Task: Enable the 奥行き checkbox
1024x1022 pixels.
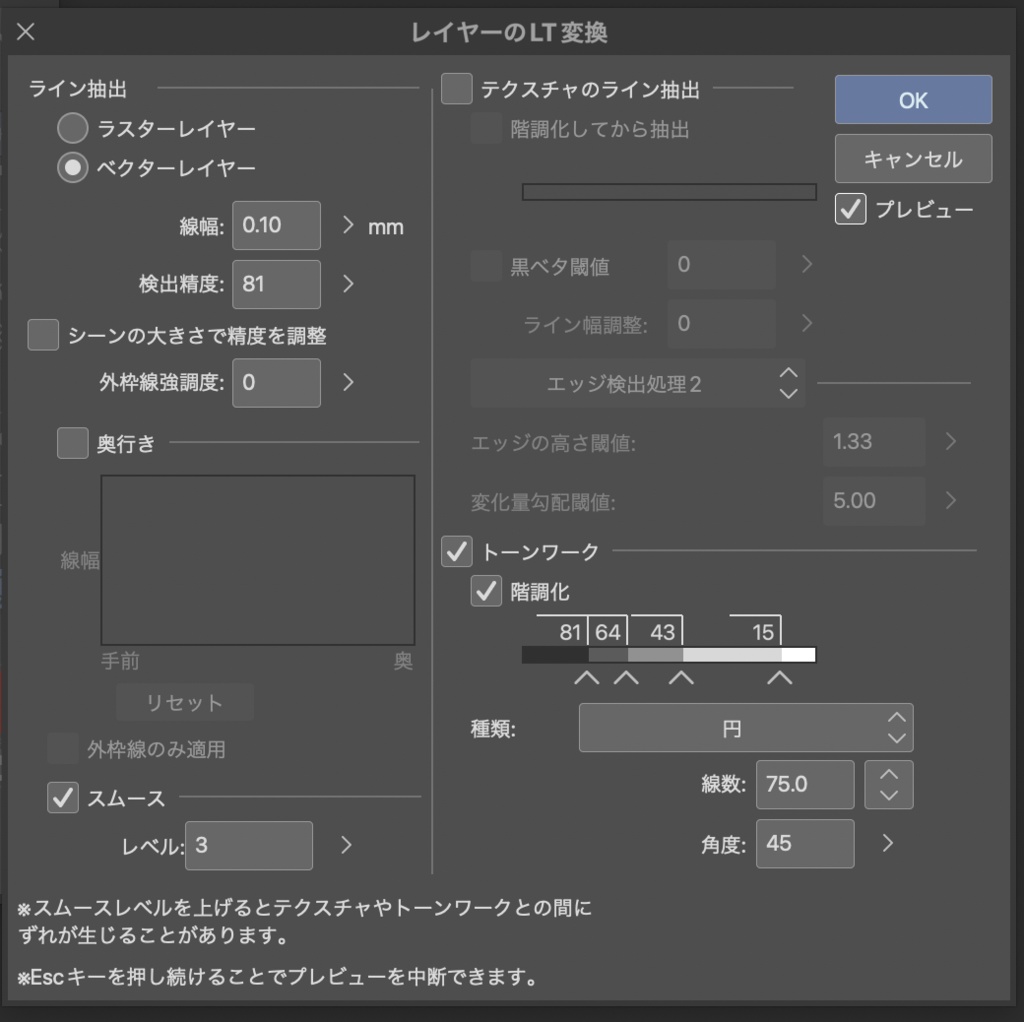Action: point(70,444)
